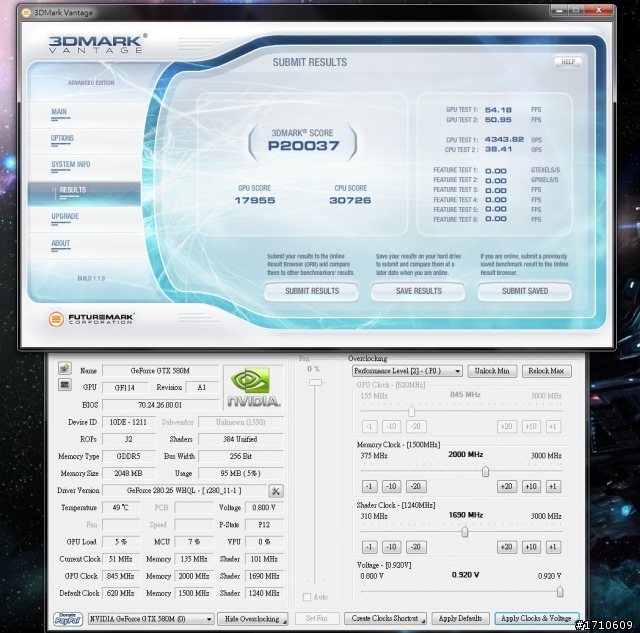Click the NVIDIA logo image
Image resolution: width=640 pixels, height=633 pixels.
[x=253, y=388]
